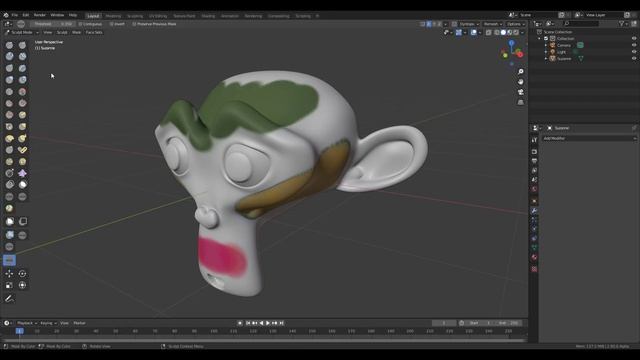Open viewport shading options dropdown arrow
Image resolution: width=640 pixels, height=360 pixels.
tap(523, 32)
